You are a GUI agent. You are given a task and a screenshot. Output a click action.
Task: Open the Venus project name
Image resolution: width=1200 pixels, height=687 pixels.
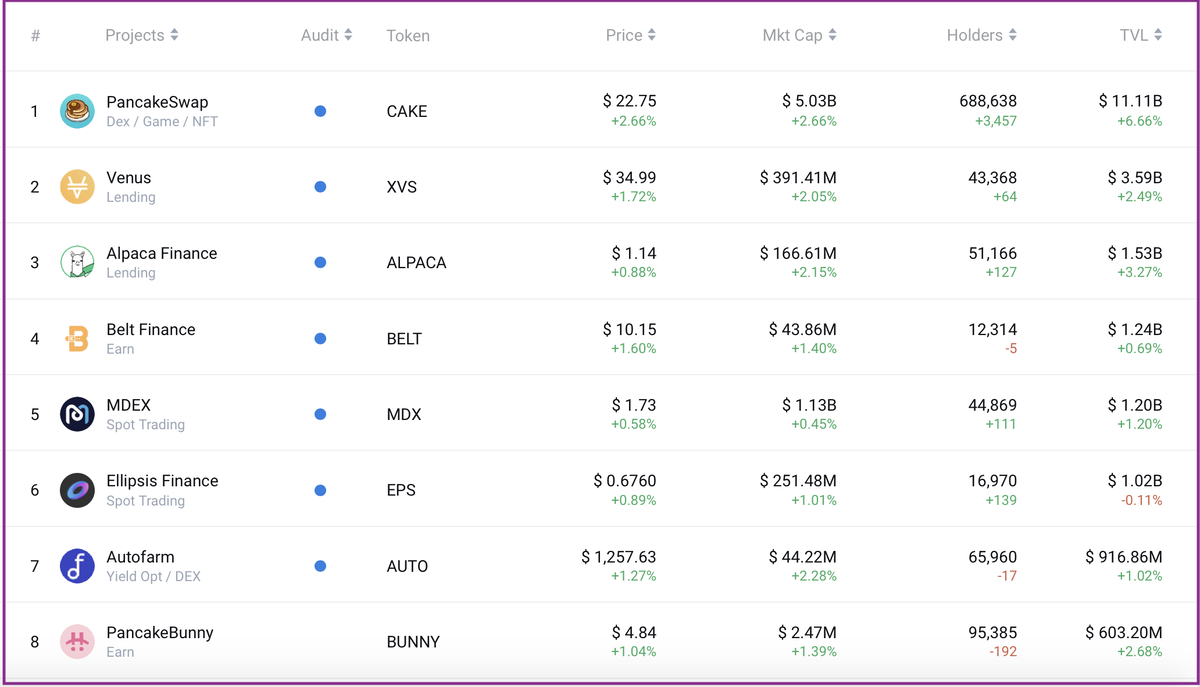click(129, 178)
